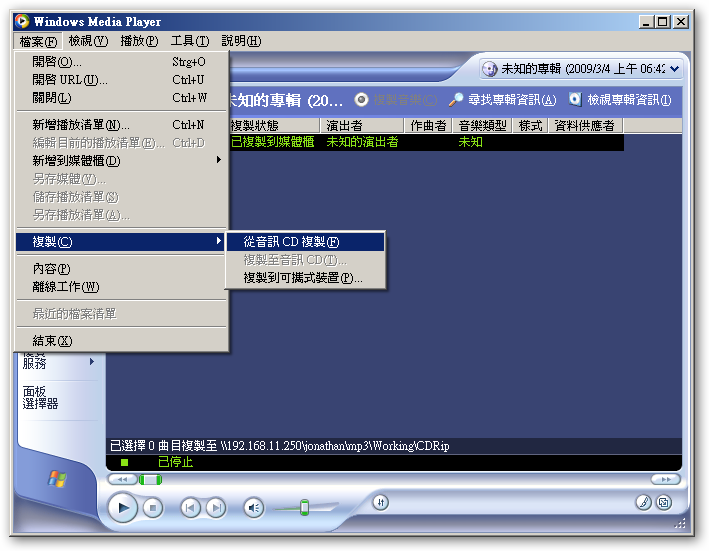Image resolution: width=709 pixels, height=551 pixels.
Task: Click 尋找專輯資訊 magnifier button
Action: click(502, 99)
